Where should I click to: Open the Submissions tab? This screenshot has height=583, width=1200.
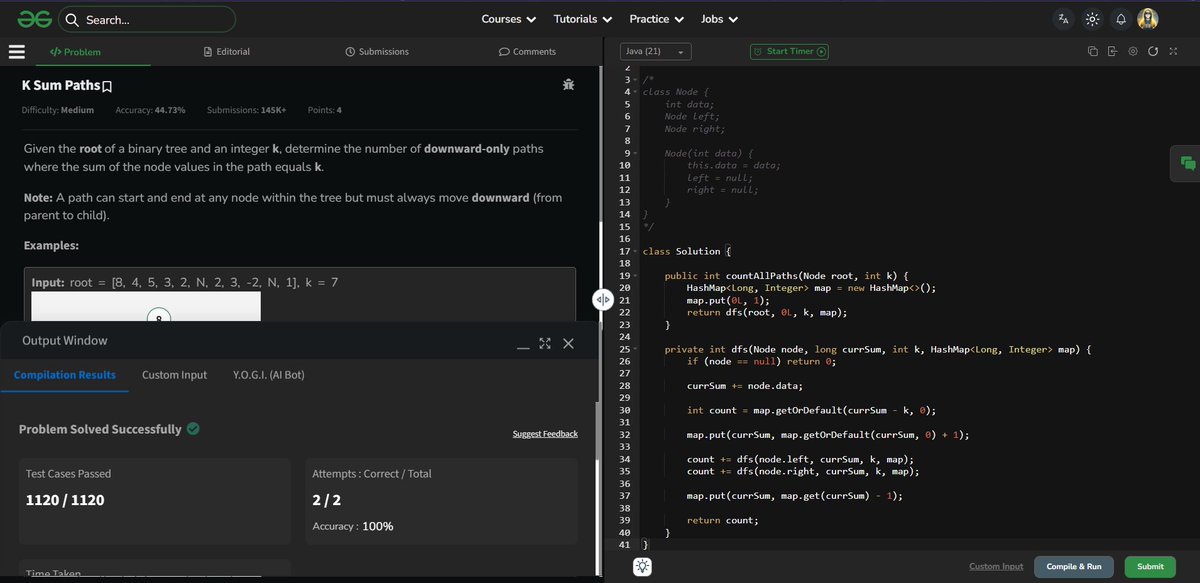coord(377,51)
